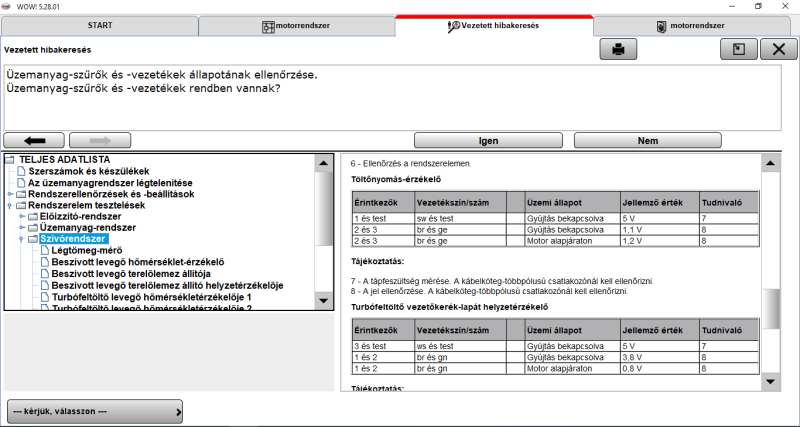Maximize the guided troubleshooting panel
The width and height of the screenshot is (800, 427).
click(x=738, y=49)
